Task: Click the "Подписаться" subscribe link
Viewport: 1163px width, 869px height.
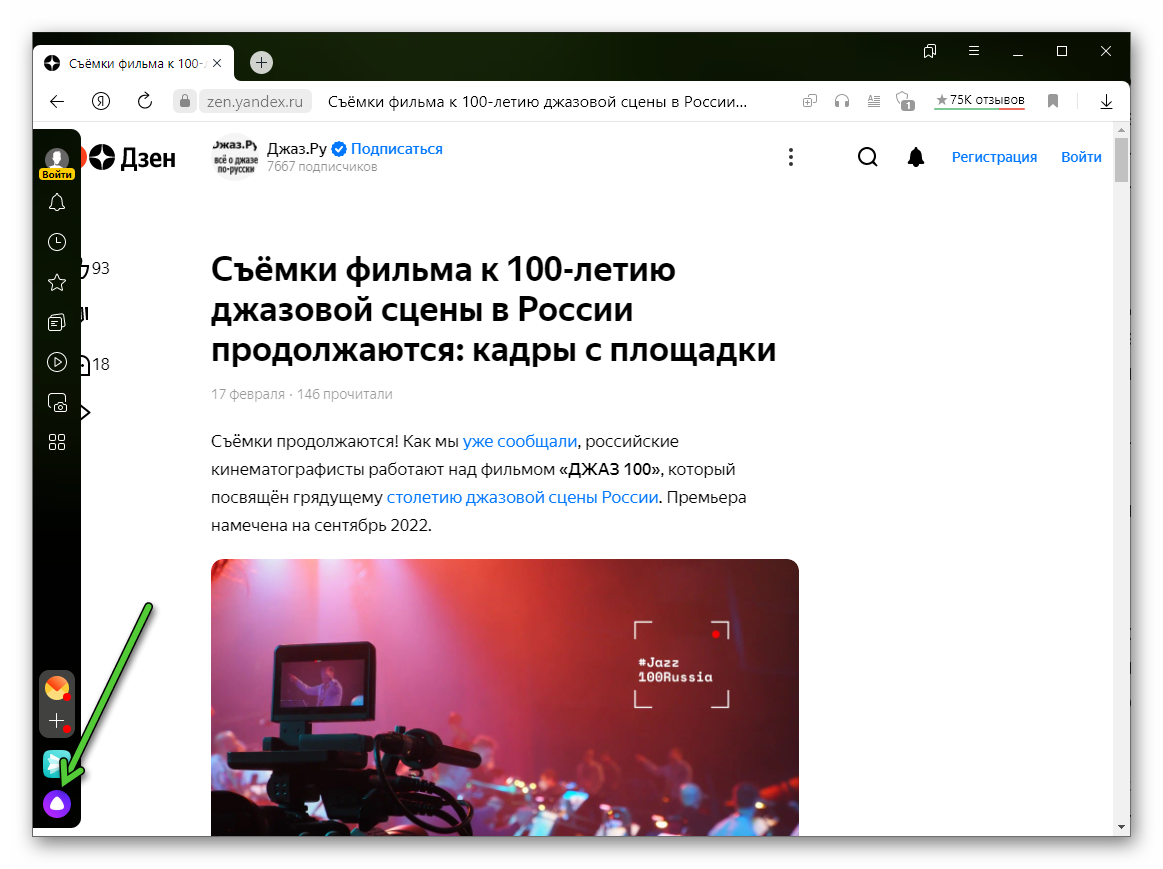Action: point(396,149)
